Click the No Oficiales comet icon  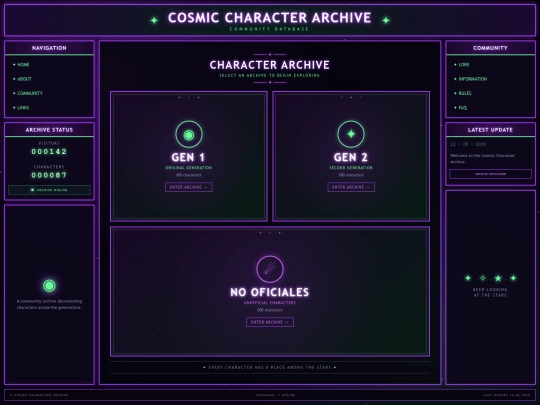[x=270, y=269]
